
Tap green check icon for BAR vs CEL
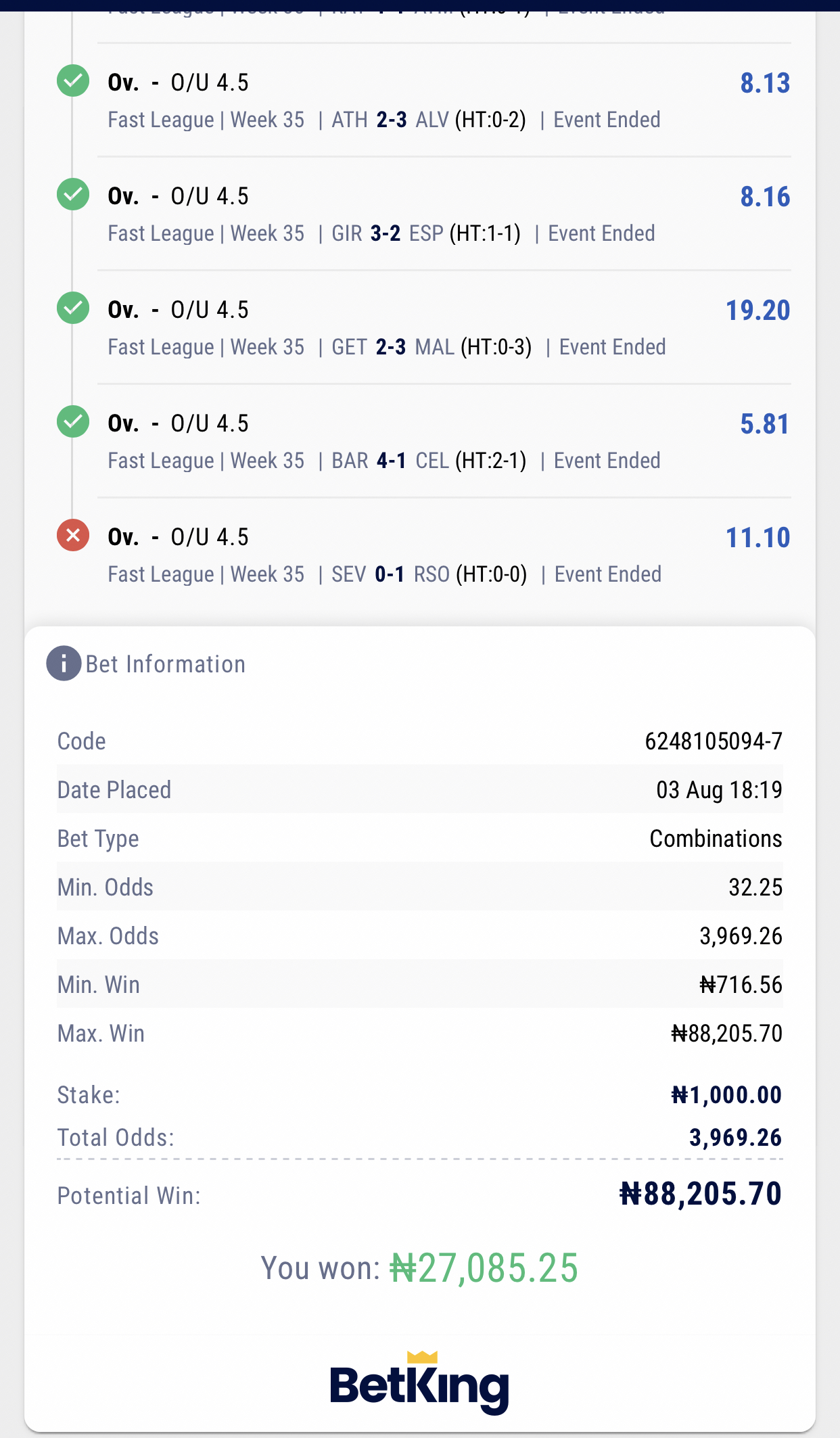click(x=73, y=422)
